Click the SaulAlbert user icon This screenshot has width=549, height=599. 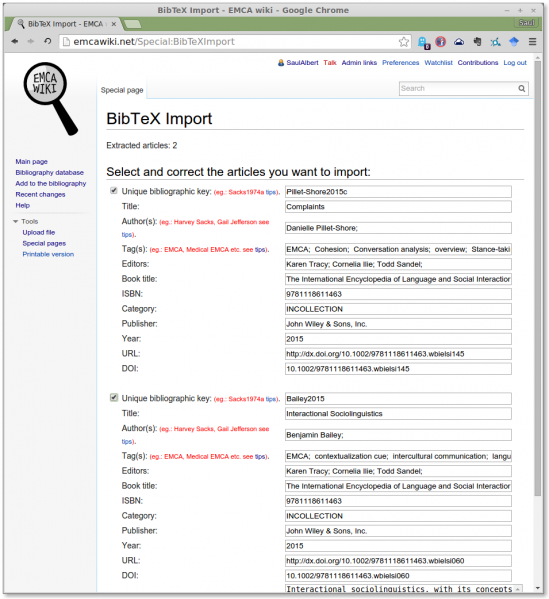(x=281, y=63)
